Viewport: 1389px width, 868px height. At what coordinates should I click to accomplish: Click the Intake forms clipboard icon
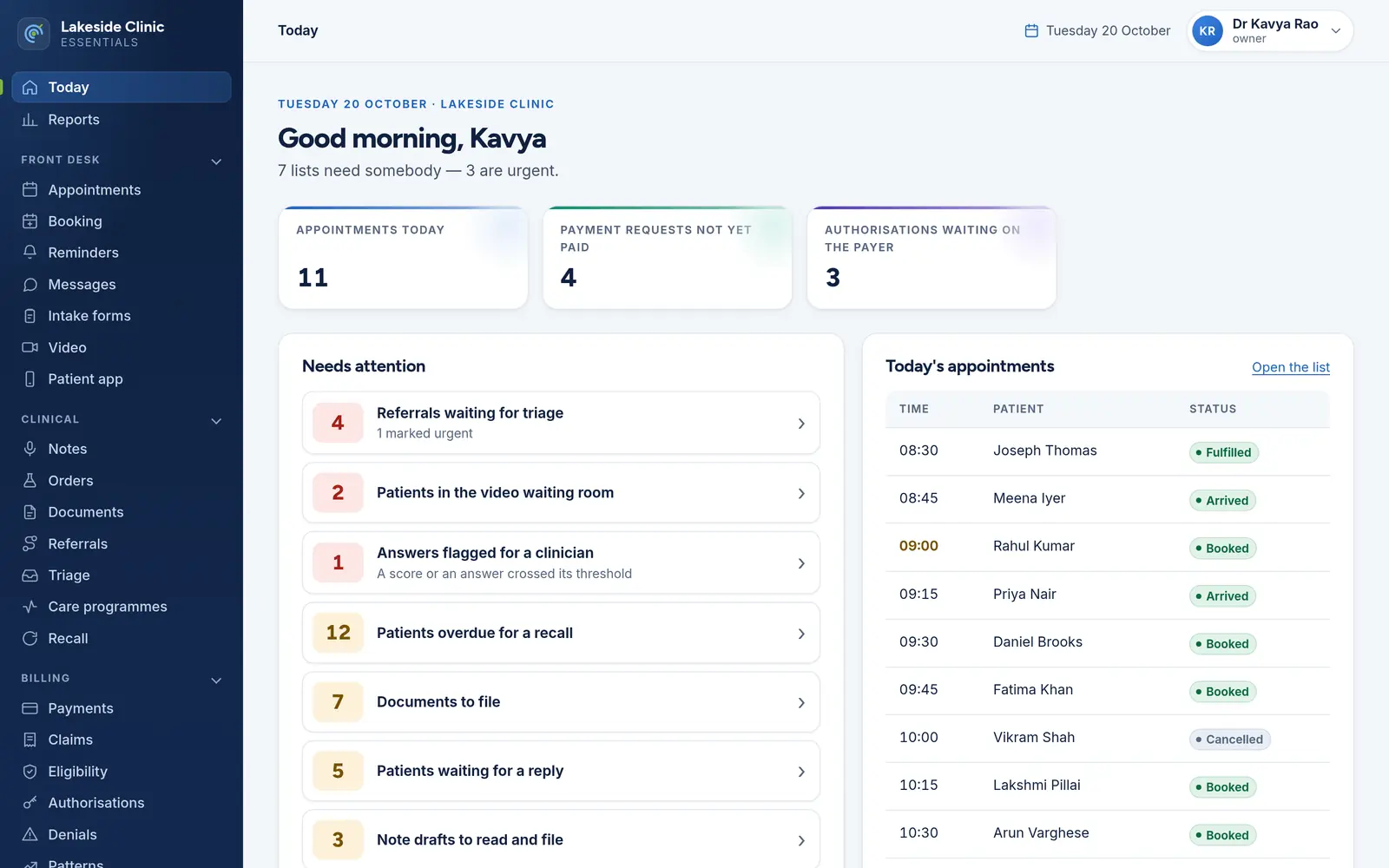coord(30,316)
